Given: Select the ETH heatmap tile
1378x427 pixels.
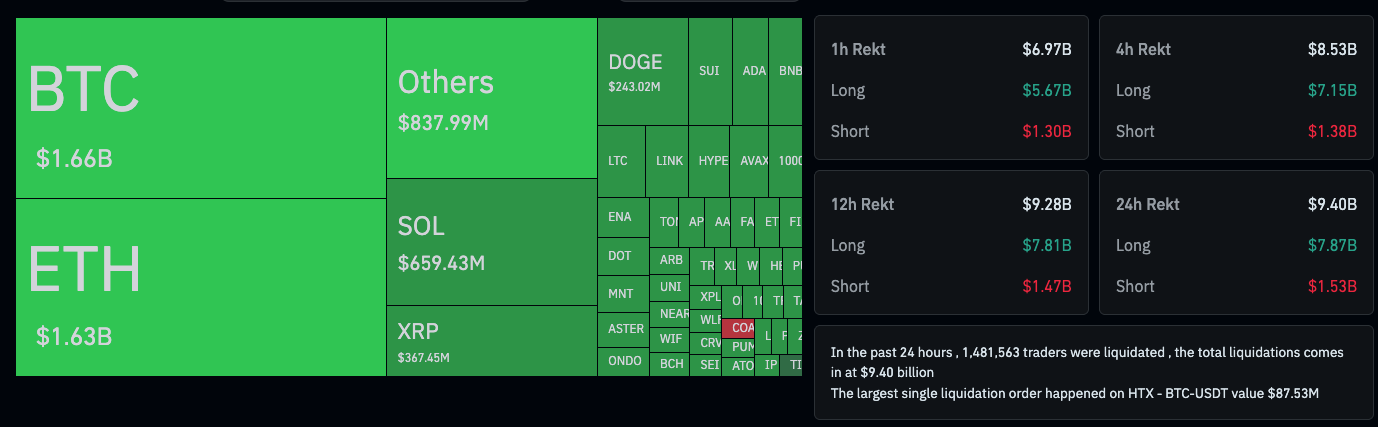Looking at the screenshot, I should pos(200,288).
